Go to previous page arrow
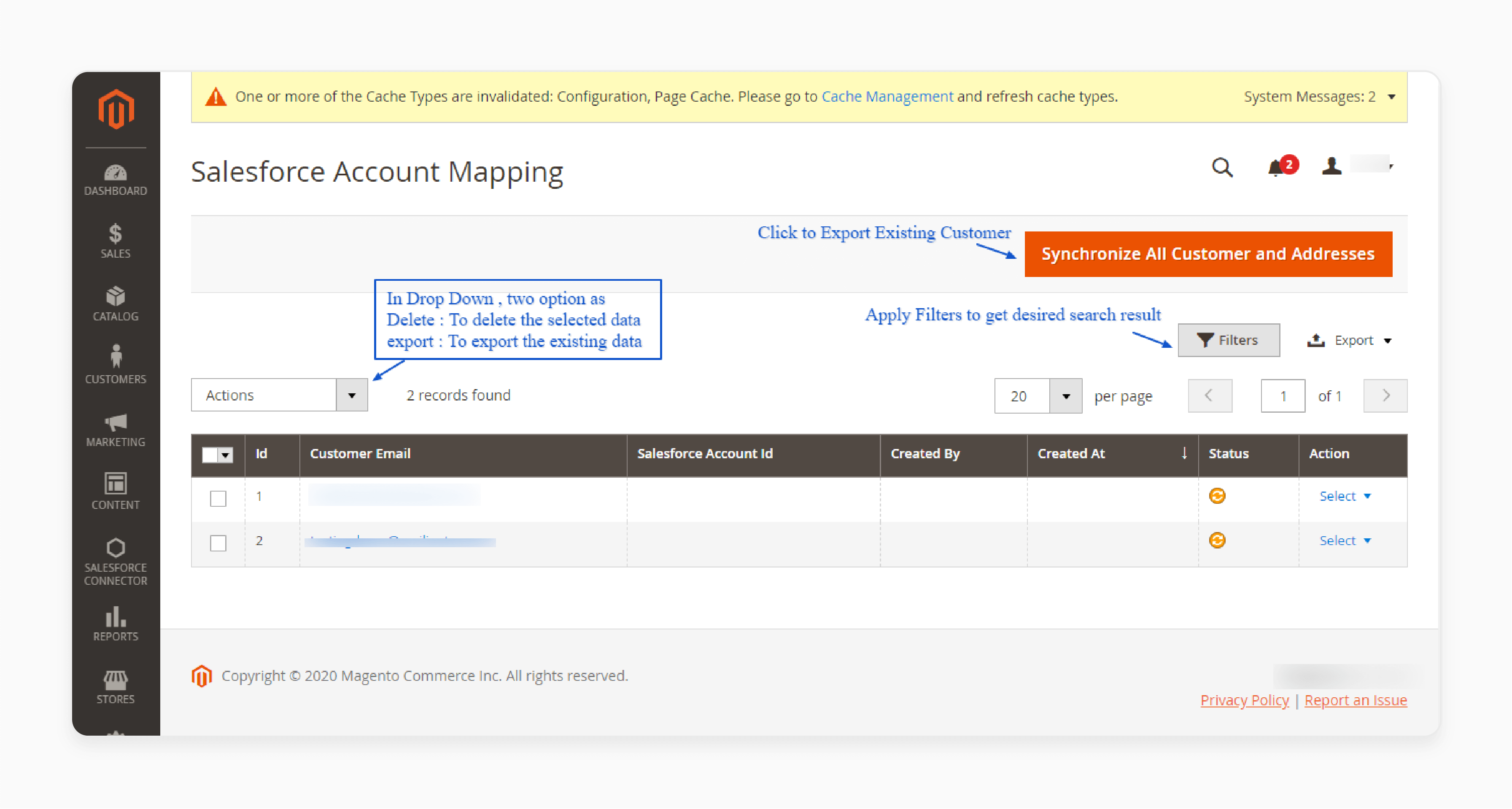The height and width of the screenshot is (809, 1512). [x=1210, y=396]
